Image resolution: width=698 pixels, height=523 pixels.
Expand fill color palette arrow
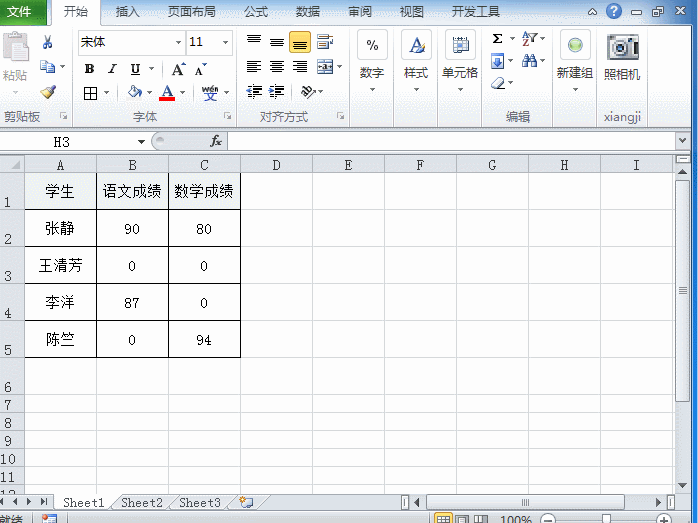[x=150, y=93]
